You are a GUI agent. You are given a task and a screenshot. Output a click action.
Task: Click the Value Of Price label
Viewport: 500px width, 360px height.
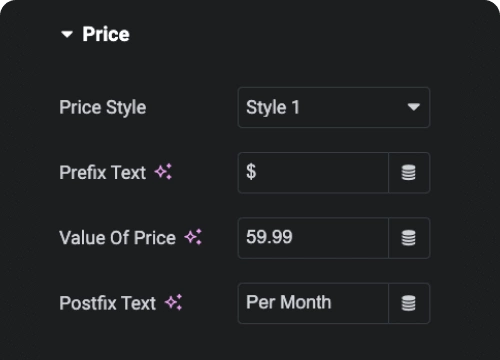(x=117, y=238)
